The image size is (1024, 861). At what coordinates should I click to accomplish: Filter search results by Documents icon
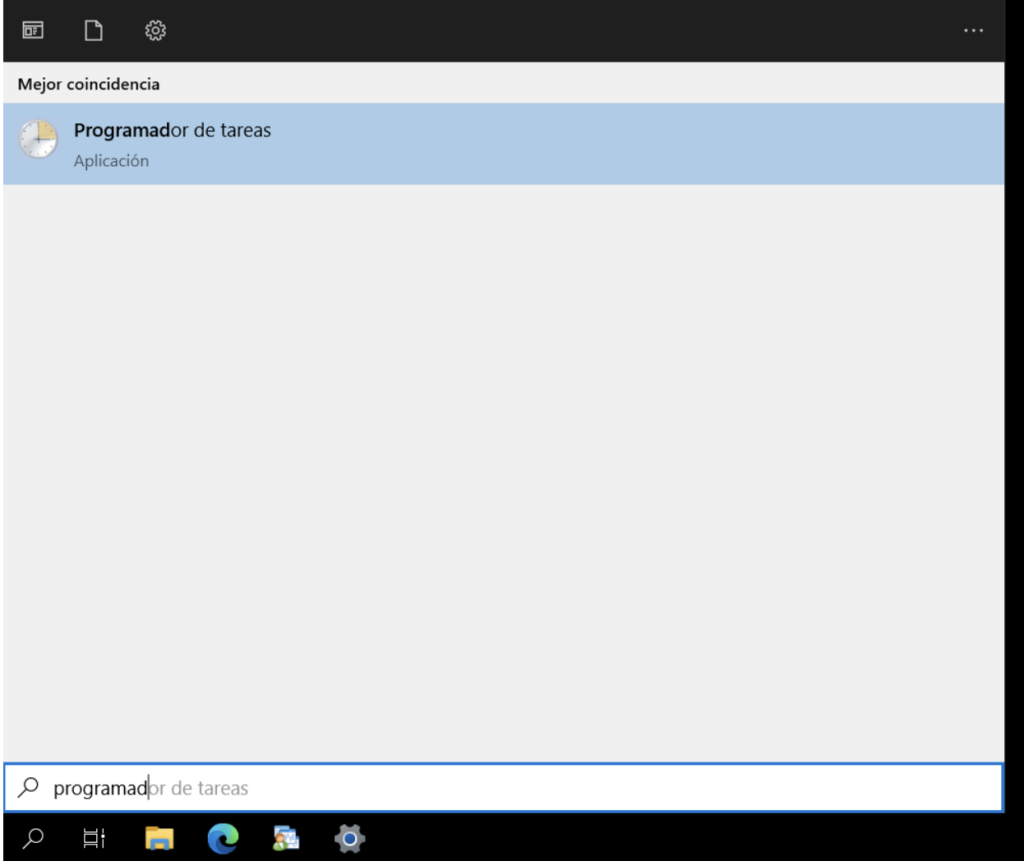[x=93, y=31]
